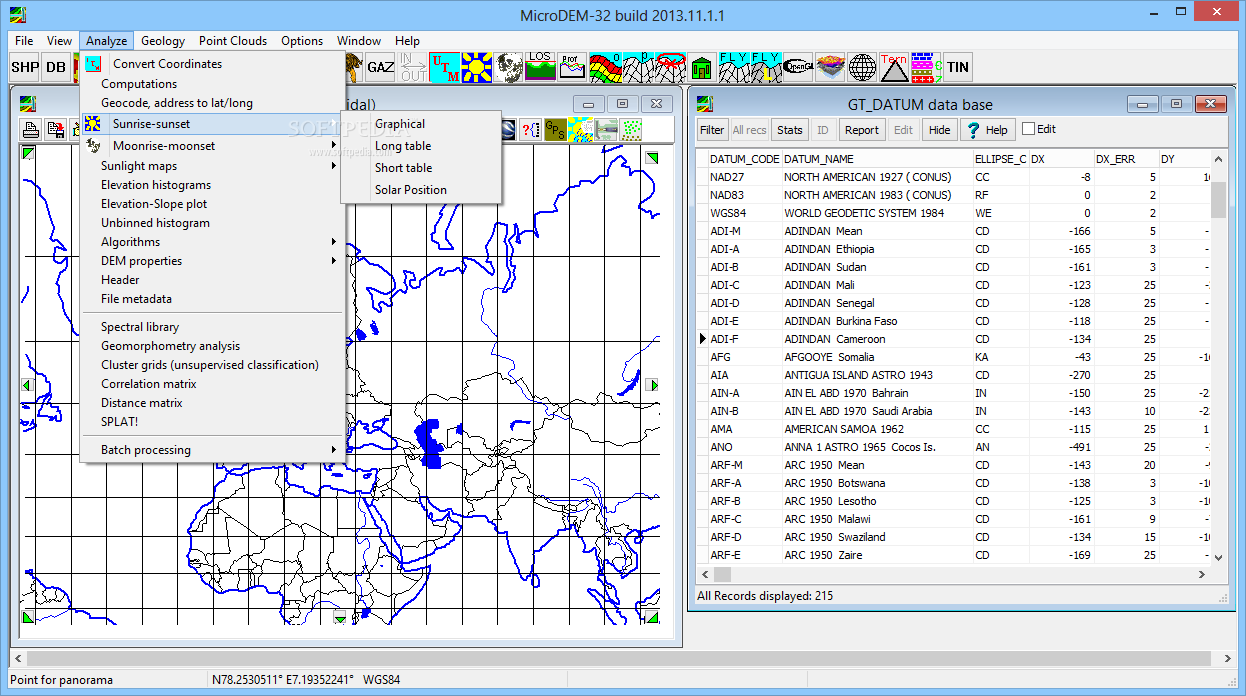Click the Filter button
Viewport: 1246px width, 696px height.
tap(712, 130)
